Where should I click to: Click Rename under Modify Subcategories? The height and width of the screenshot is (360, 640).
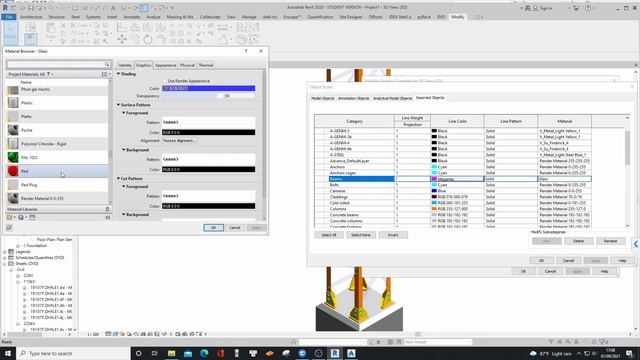[610, 241]
